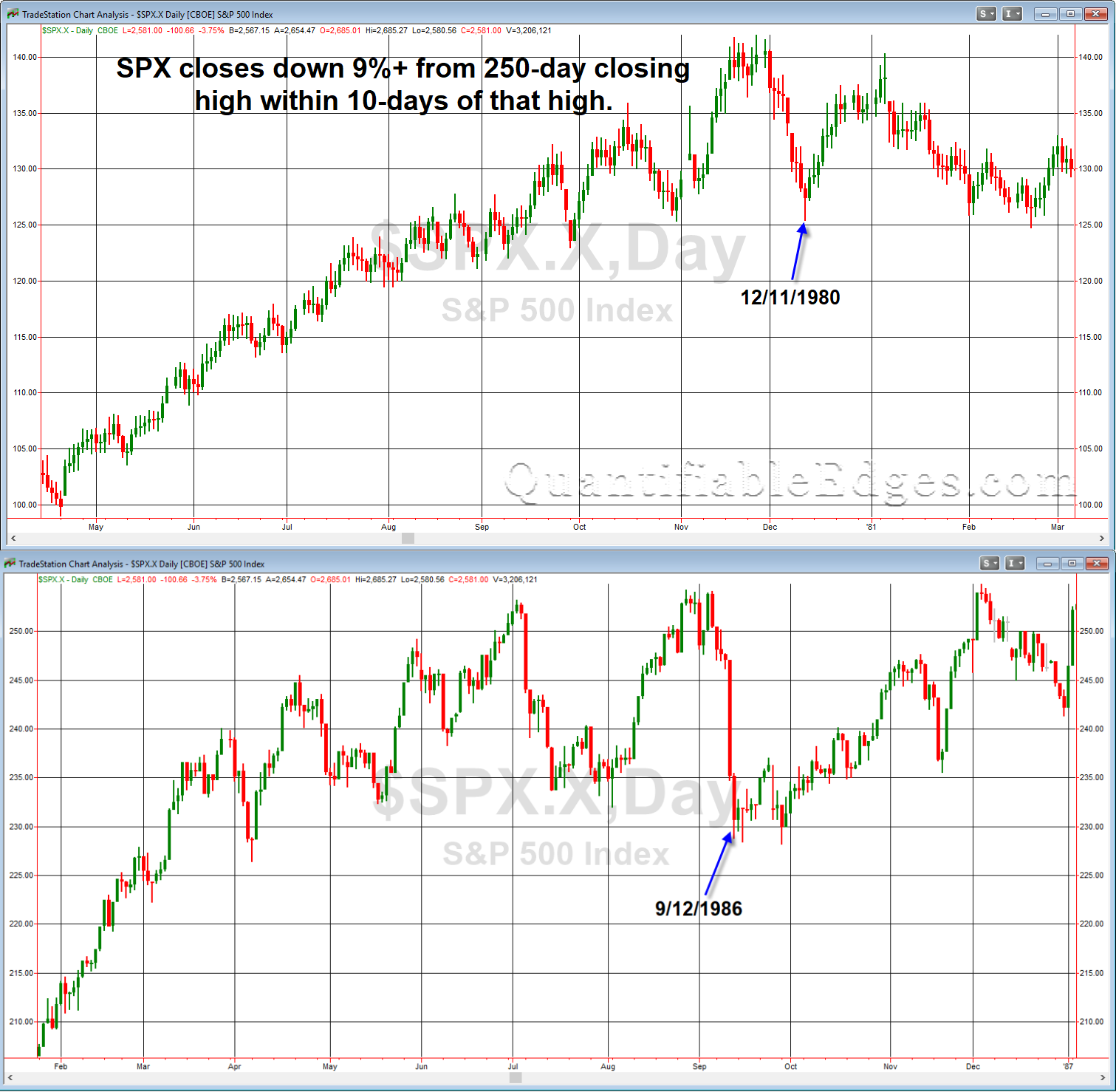Maximize the bottom chart window
The width and height of the screenshot is (1116, 1092).
click(x=1072, y=564)
